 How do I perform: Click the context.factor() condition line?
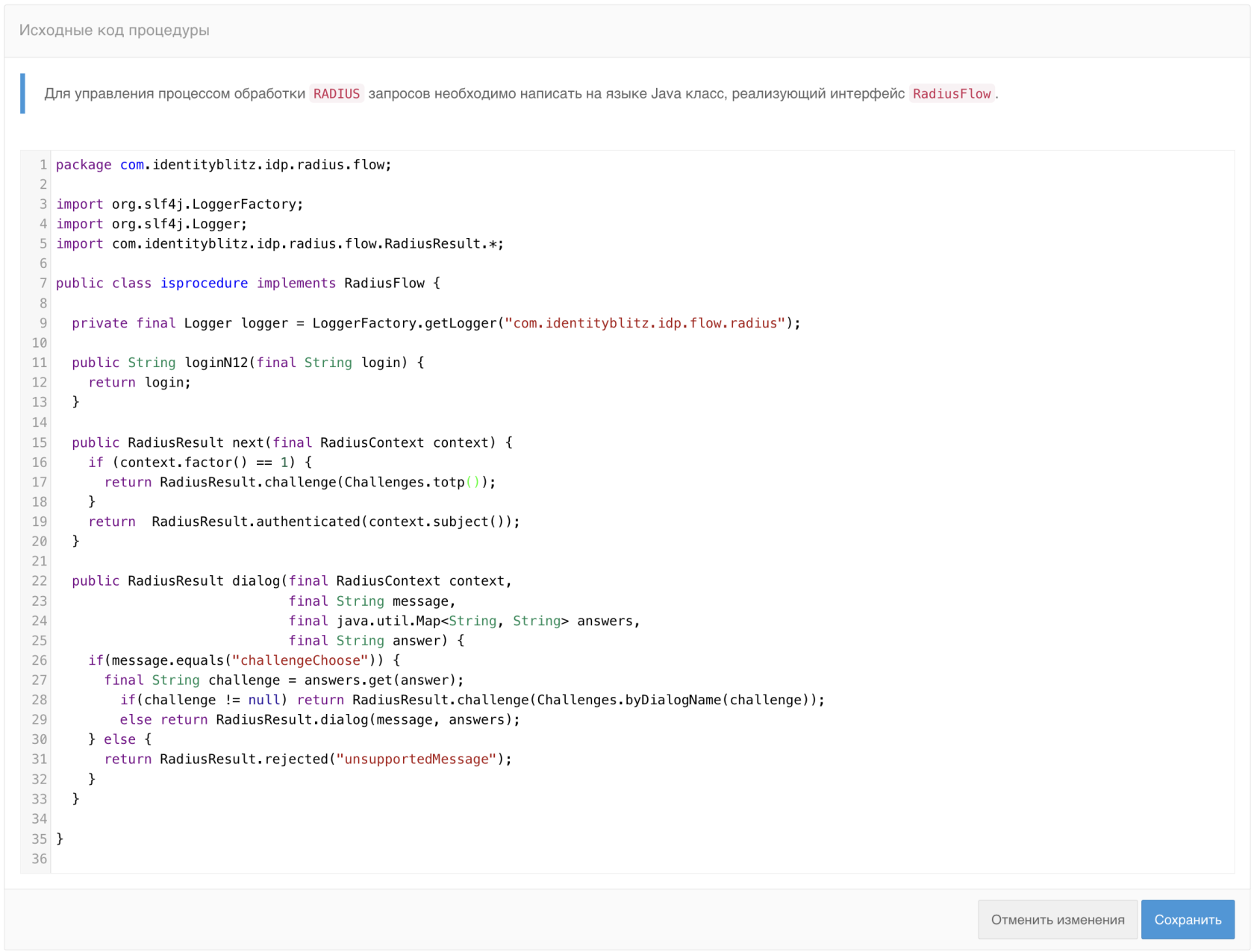point(200,463)
